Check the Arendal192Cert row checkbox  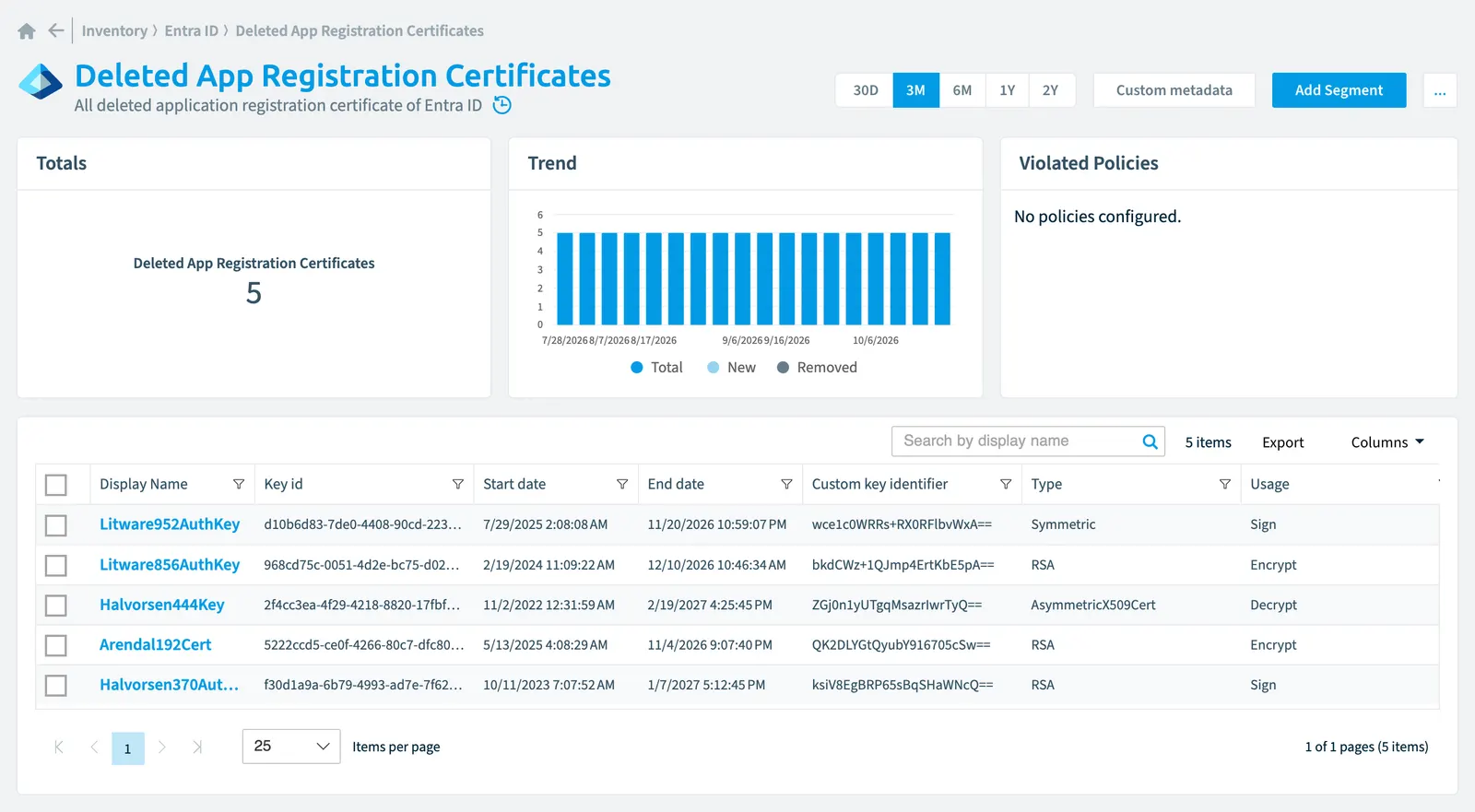click(x=56, y=645)
